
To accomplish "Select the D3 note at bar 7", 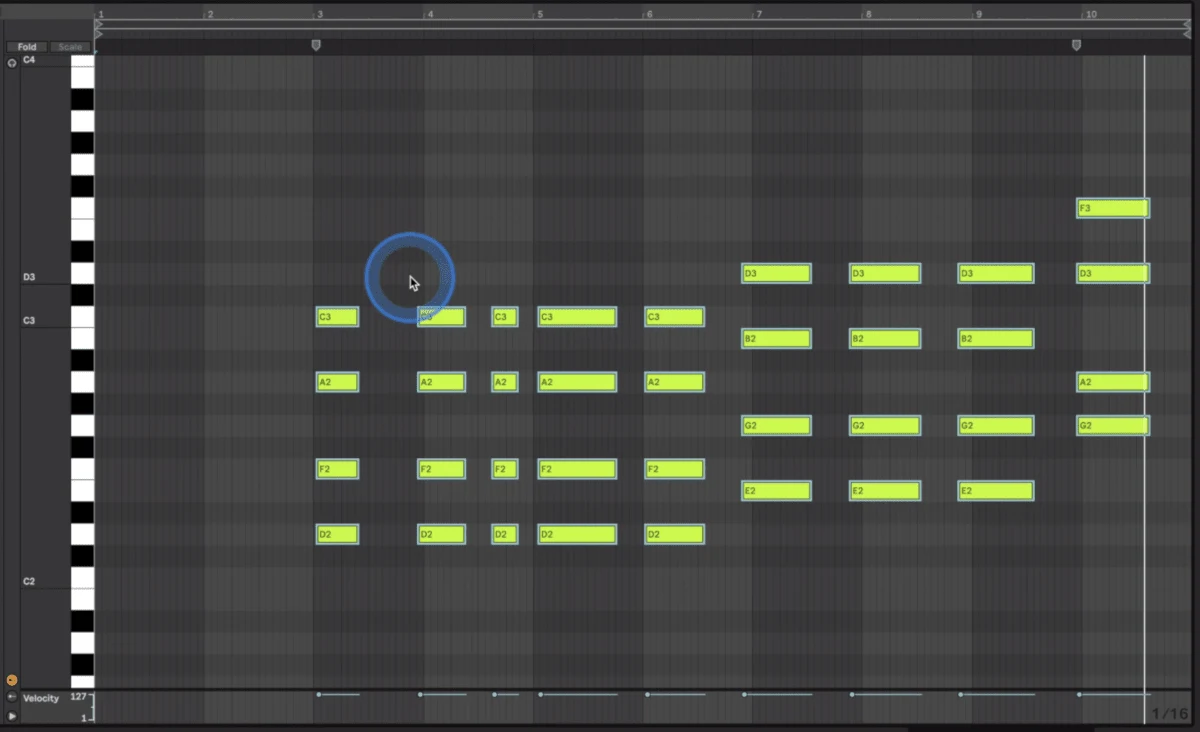I will coord(776,273).
